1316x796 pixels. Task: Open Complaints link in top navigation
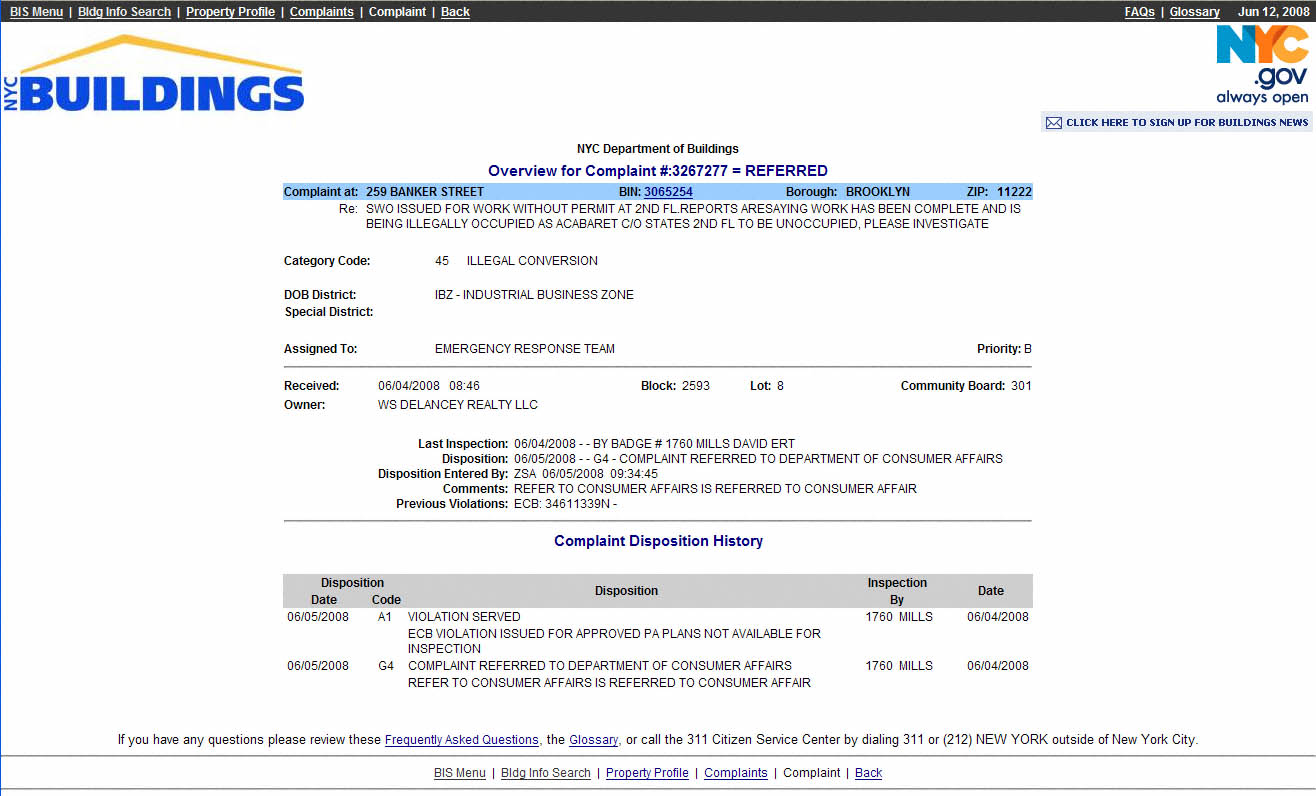[321, 12]
